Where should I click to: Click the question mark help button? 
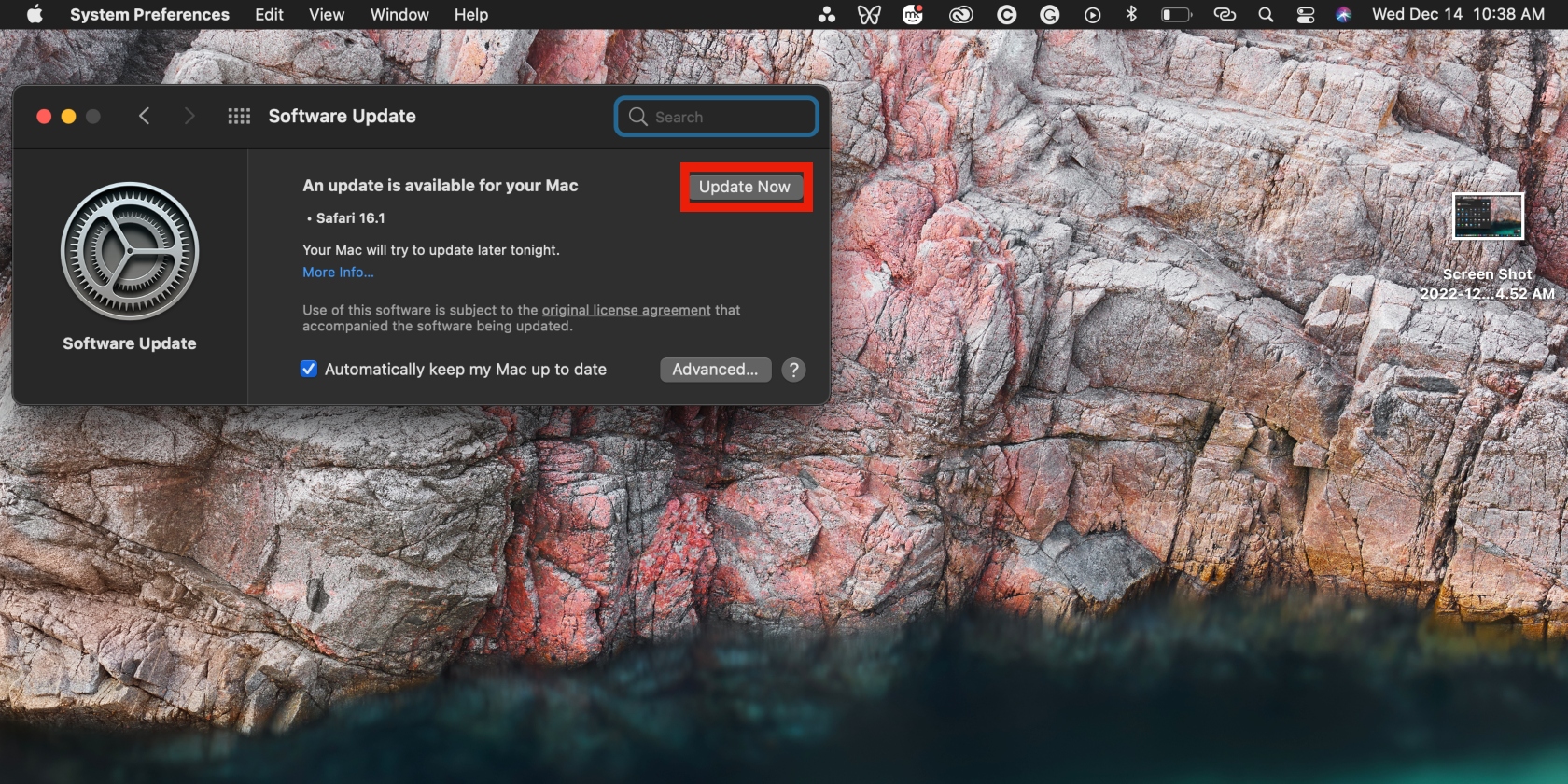(793, 370)
